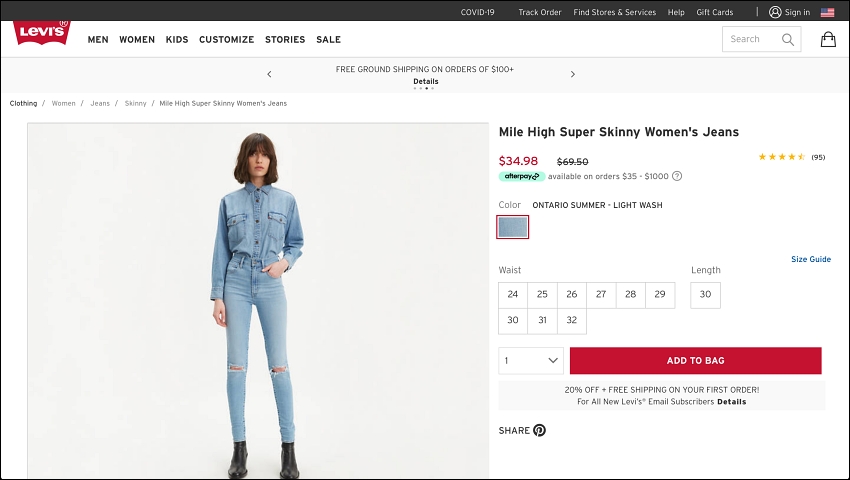This screenshot has height=480, width=850.
Task: Select waist size 31
Action: point(542,321)
